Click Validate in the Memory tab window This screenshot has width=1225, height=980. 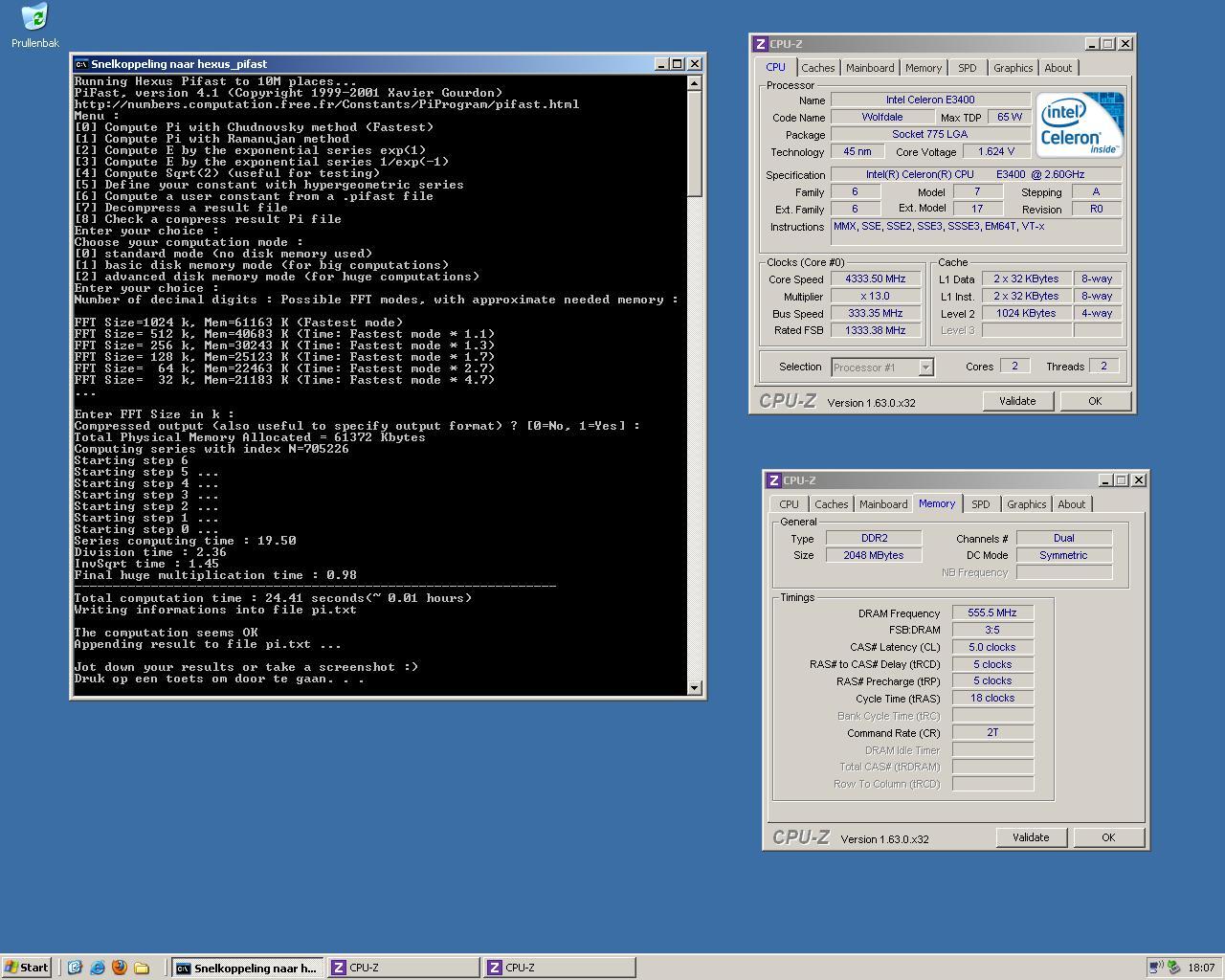pyautogui.click(x=1031, y=837)
